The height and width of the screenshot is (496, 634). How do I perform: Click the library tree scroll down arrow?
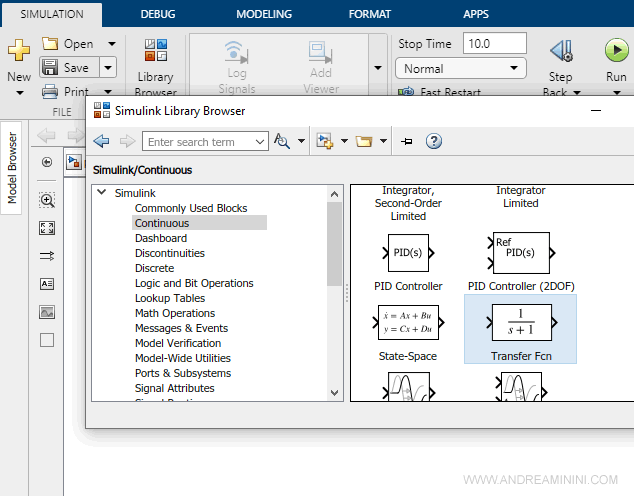pyautogui.click(x=334, y=393)
